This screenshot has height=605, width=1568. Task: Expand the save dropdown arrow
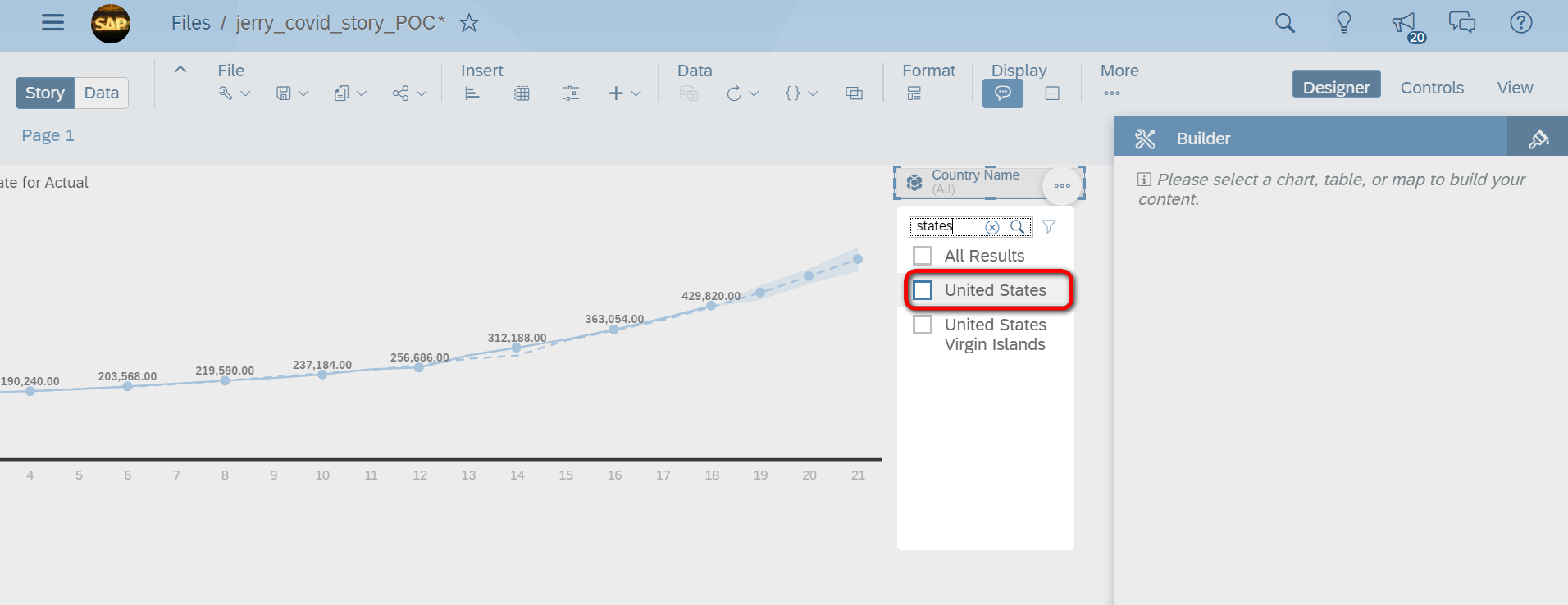click(303, 93)
